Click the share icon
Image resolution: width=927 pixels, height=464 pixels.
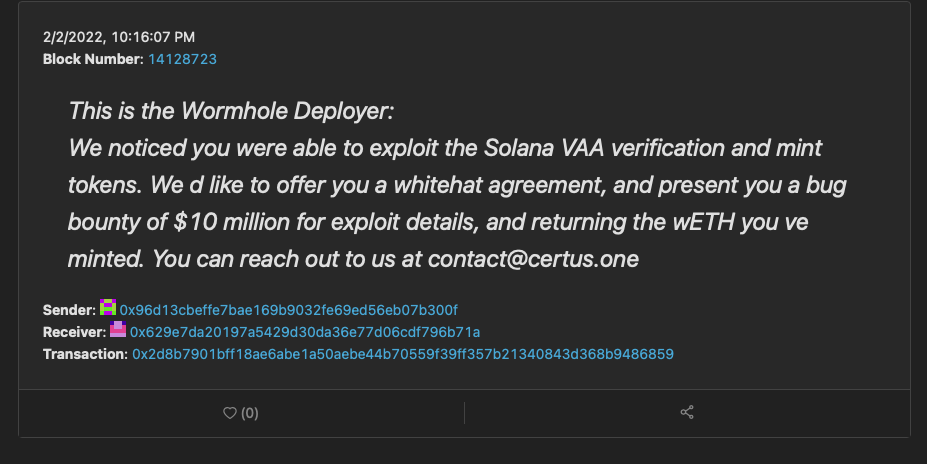click(x=687, y=412)
